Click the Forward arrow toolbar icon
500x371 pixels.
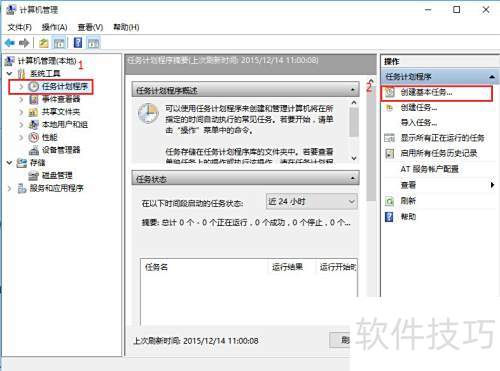[24, 43]
